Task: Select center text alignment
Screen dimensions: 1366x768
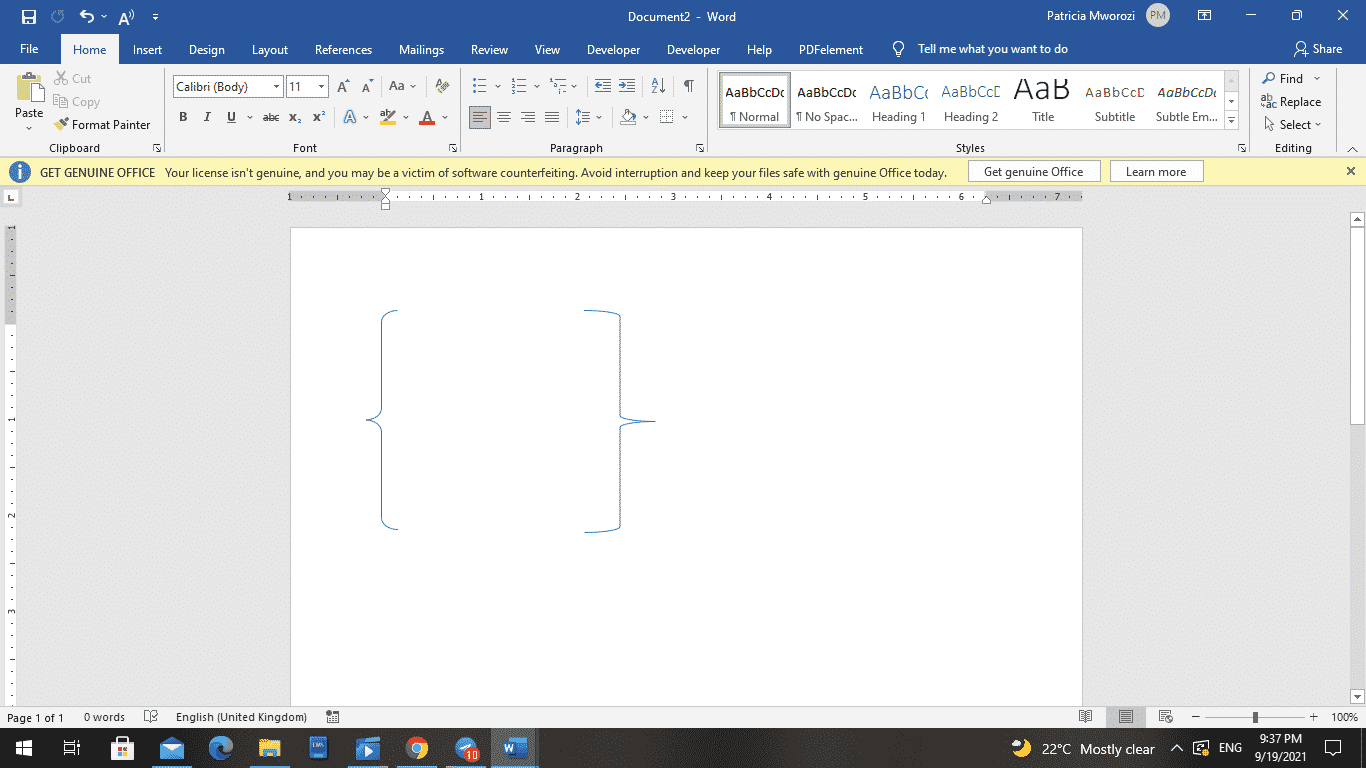Action: pos(504,117)
